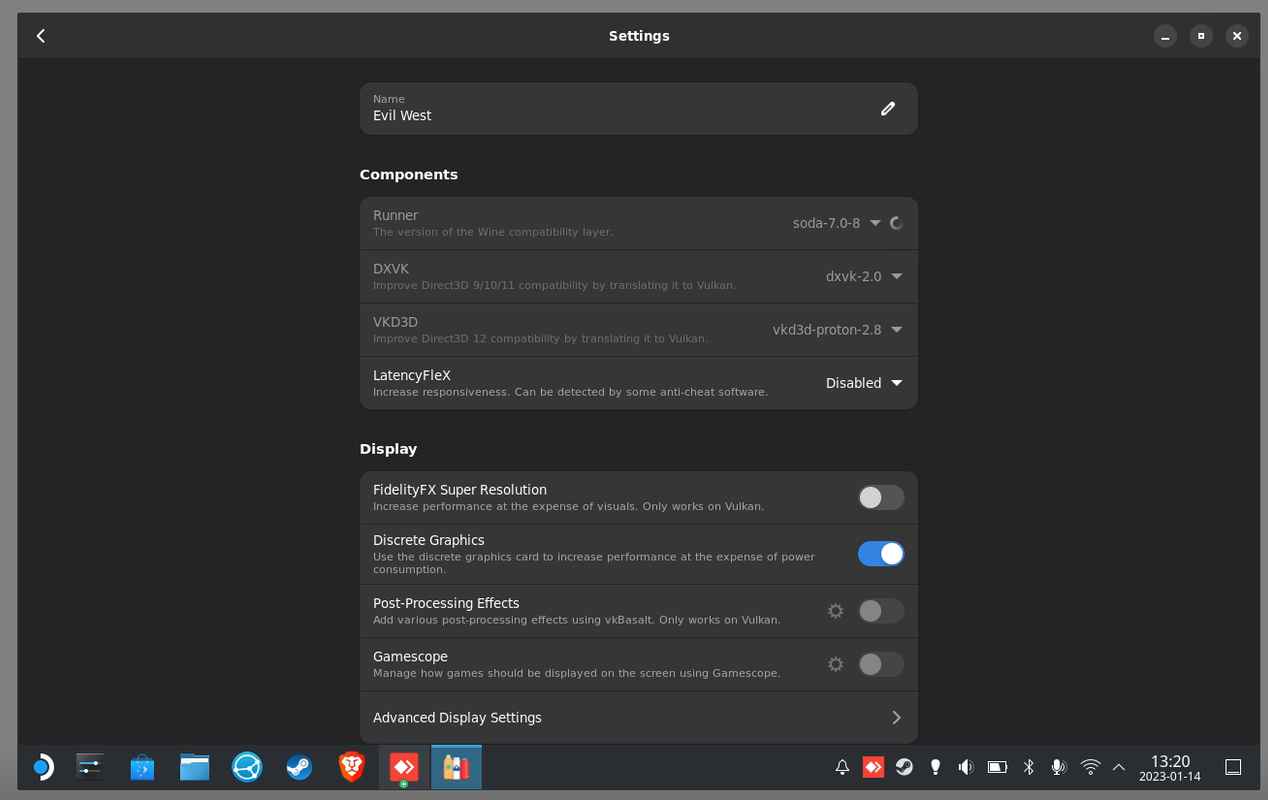The width and height of the screenshot is (1268, 800).
Task: Open the lightbulb brightness tray icon
Action: [x=935, y=767]
